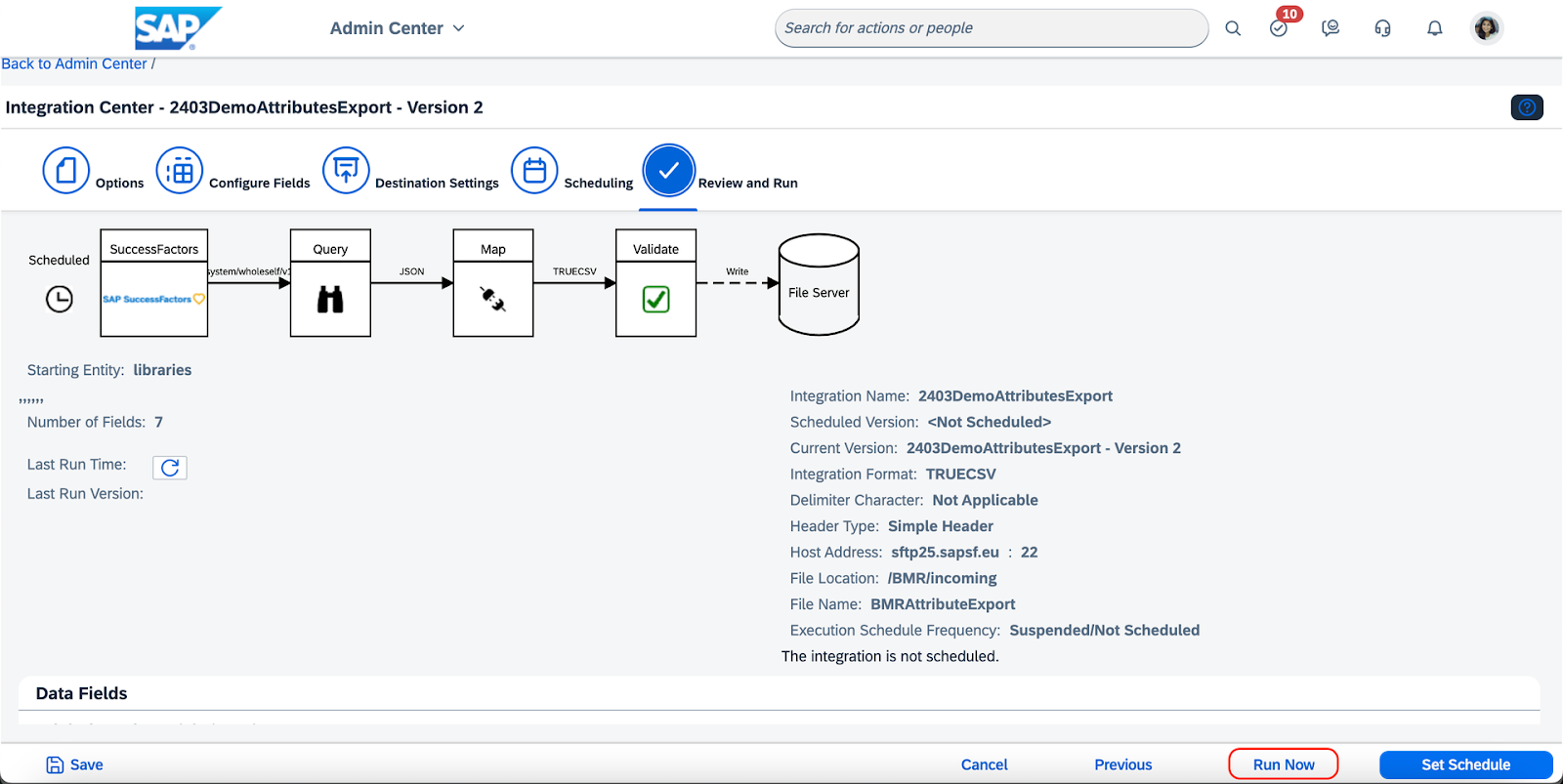Click the Current Version value text
This screenshot has height=784, width=1563.
tap(1043, 448)
